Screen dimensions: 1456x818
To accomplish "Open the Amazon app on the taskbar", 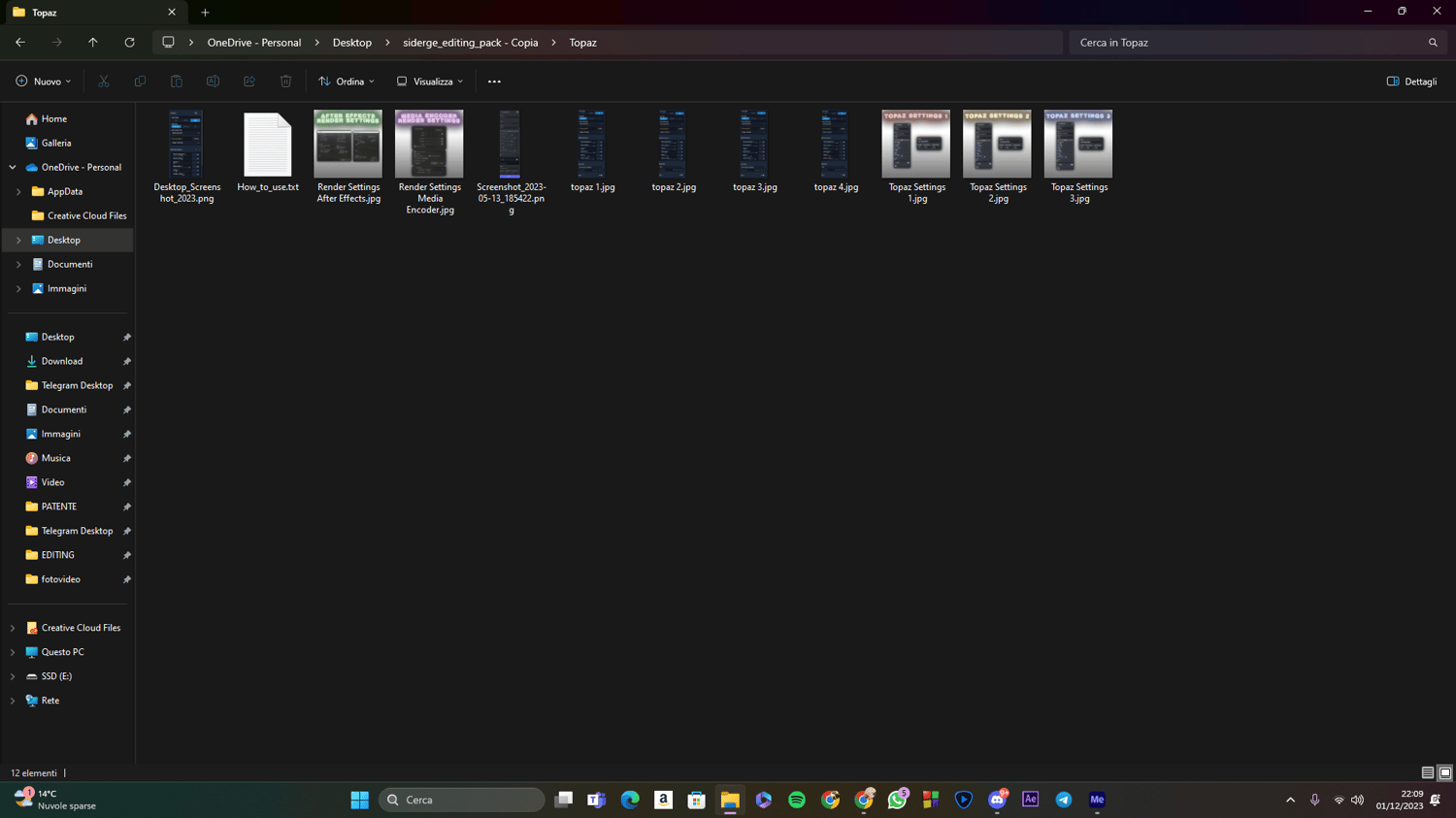I will point(663,800).
